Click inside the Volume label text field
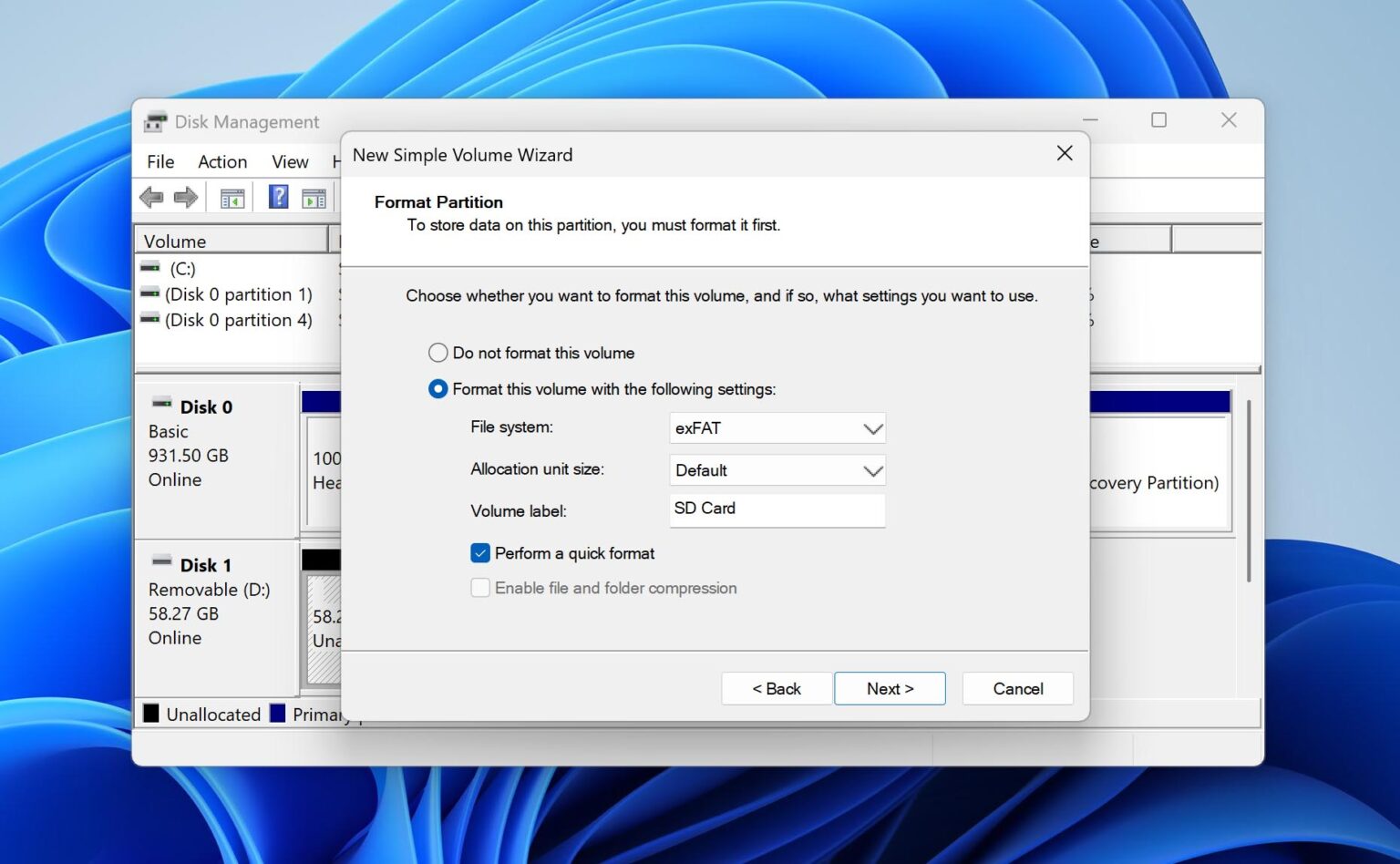This screenshot has width=1400, height=864. point(777,509)
